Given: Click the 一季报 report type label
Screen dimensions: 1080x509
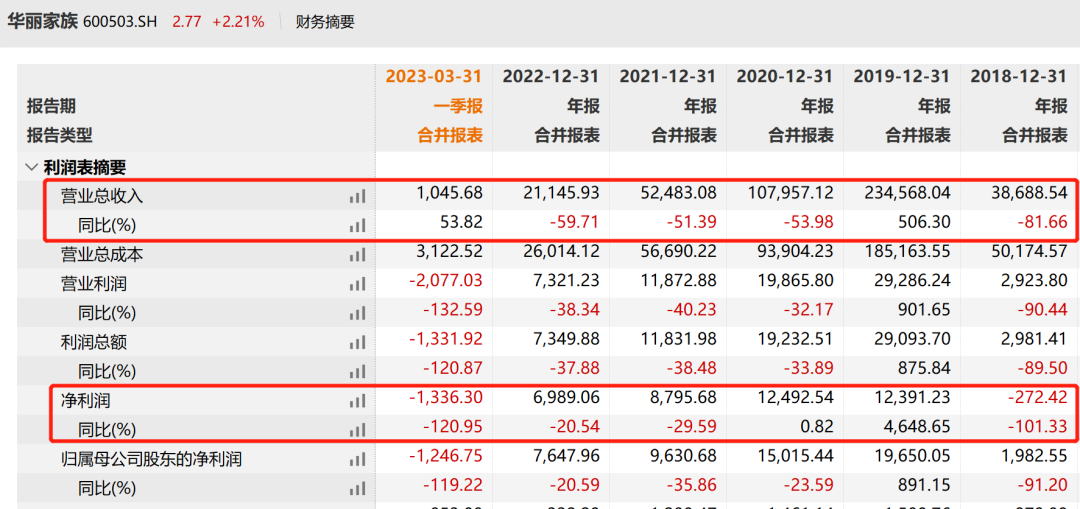Looking at the screenshot, I should coord(458,106).
